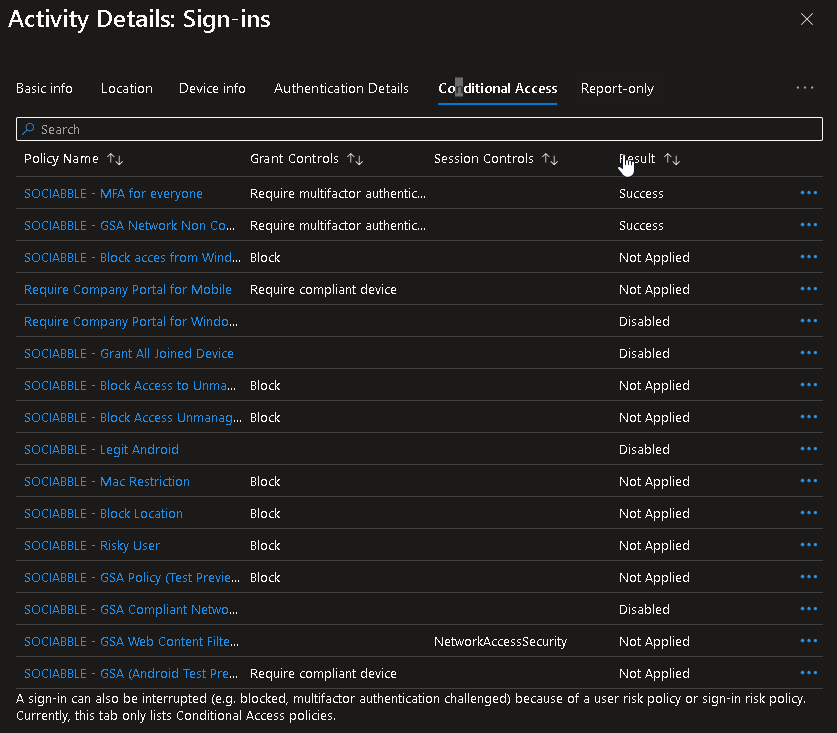This screenshot has width=837, height=733.
Task: Open more options for MFA for everyone row
Action: pos(809,193)
